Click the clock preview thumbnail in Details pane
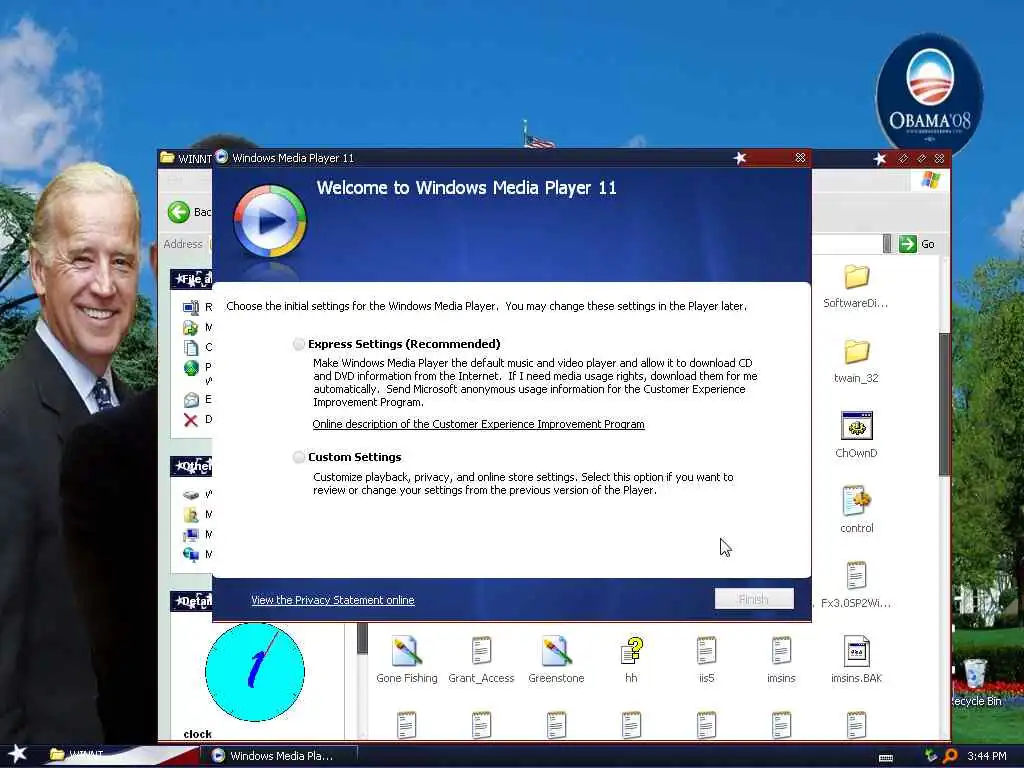Viewport: 1024px width, 768px height. [255, 672]
